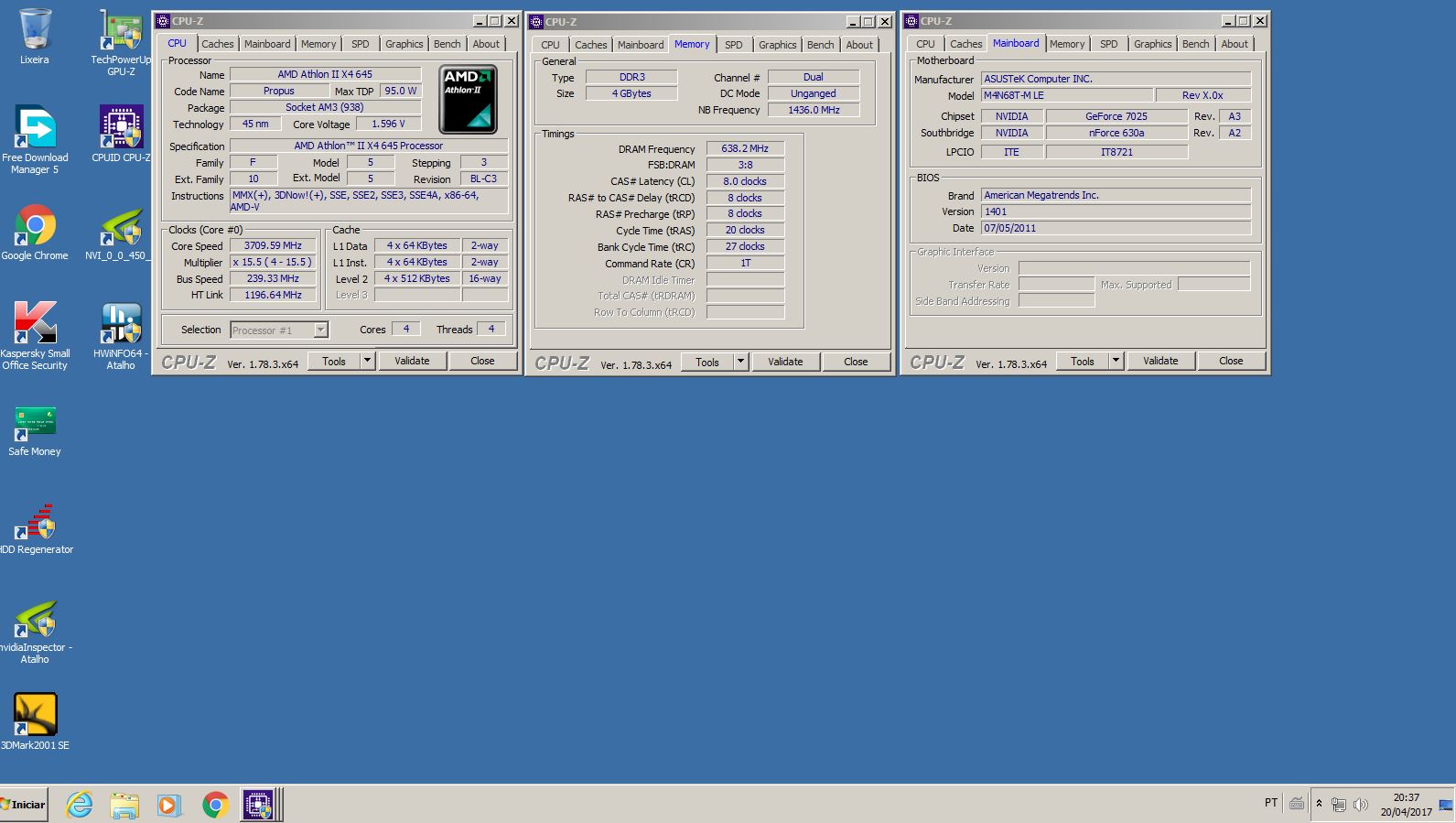1456x823 pixels.
Task: Click Tools button in first CPU-Z window
Action: pyautogui.click(x=334, y=362)
